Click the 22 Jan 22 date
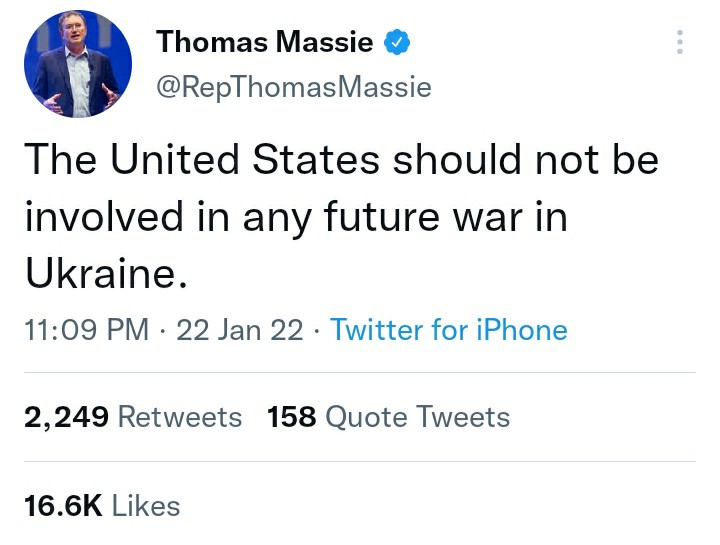720x545 pixels. point(240,330)
